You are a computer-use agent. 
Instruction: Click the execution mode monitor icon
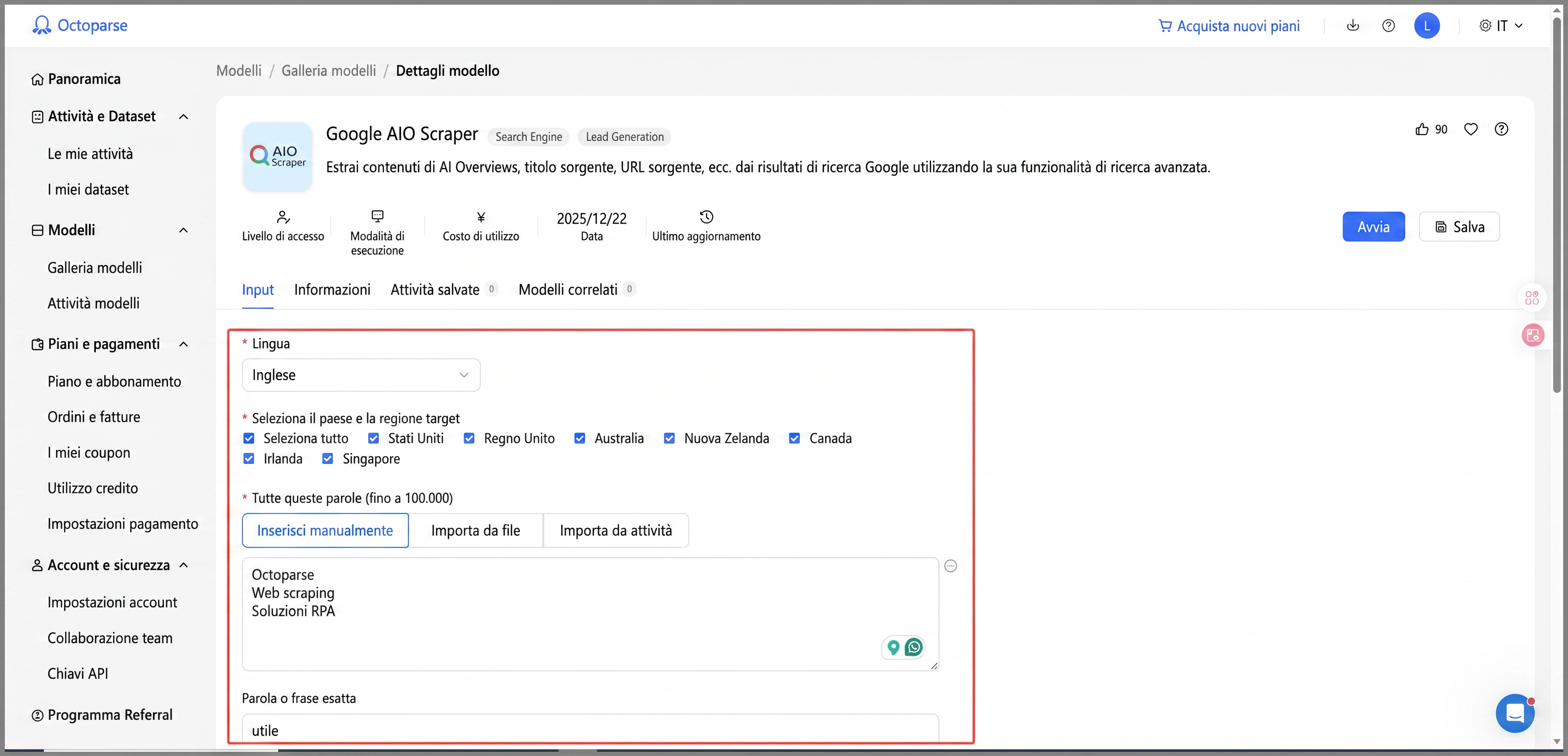point(377,216)
